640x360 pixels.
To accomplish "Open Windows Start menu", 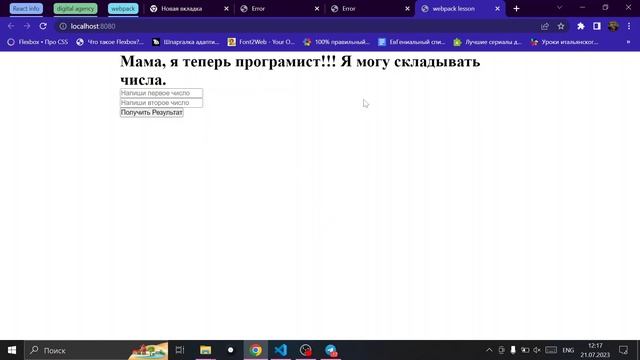I will point(12,350).
